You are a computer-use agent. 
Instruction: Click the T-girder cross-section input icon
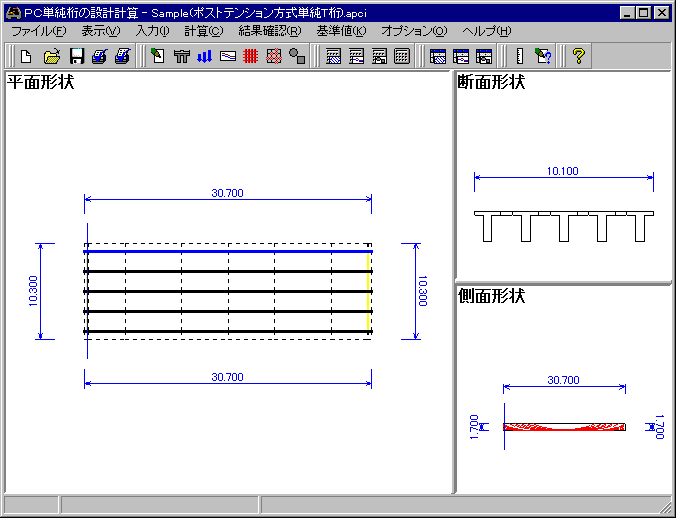coord(182,57)
